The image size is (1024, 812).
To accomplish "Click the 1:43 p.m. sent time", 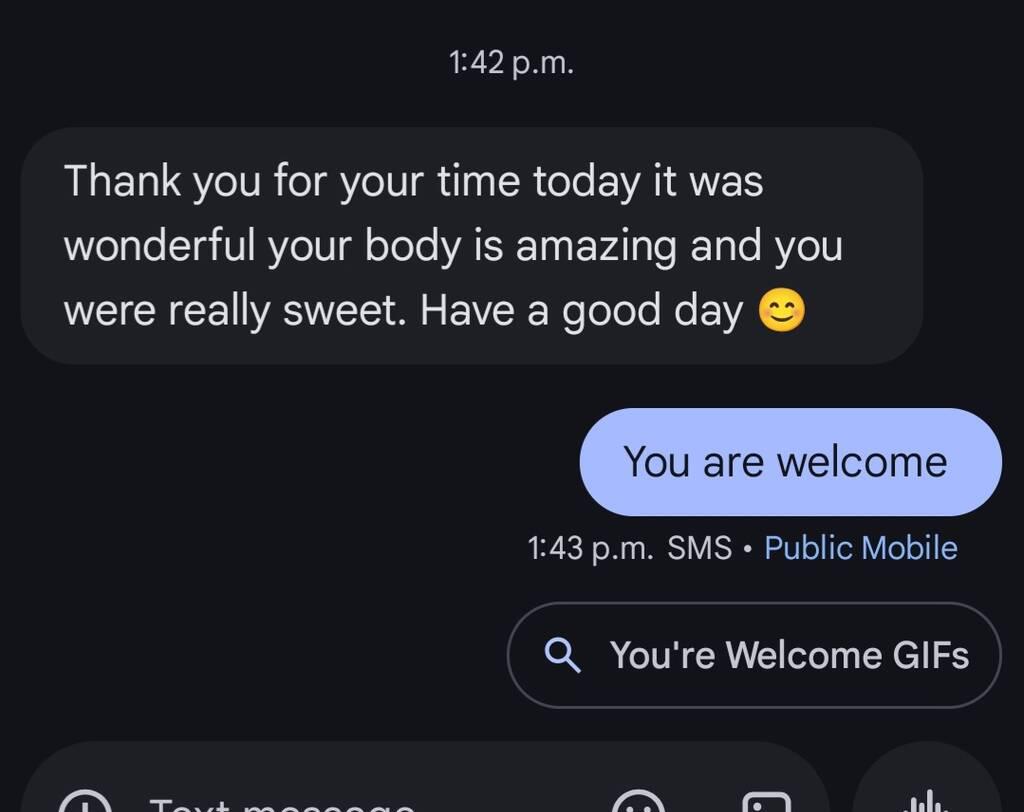I will (x=590, y=548).
